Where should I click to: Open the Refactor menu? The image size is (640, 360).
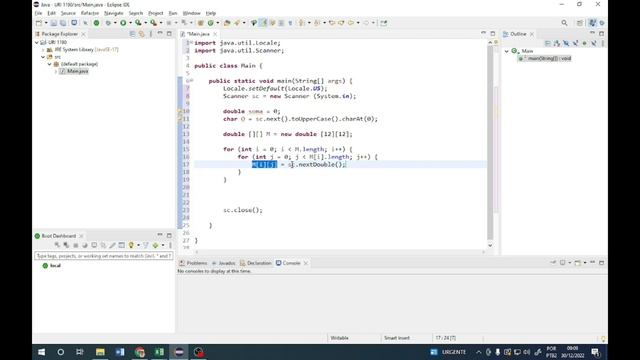[90, 13]
